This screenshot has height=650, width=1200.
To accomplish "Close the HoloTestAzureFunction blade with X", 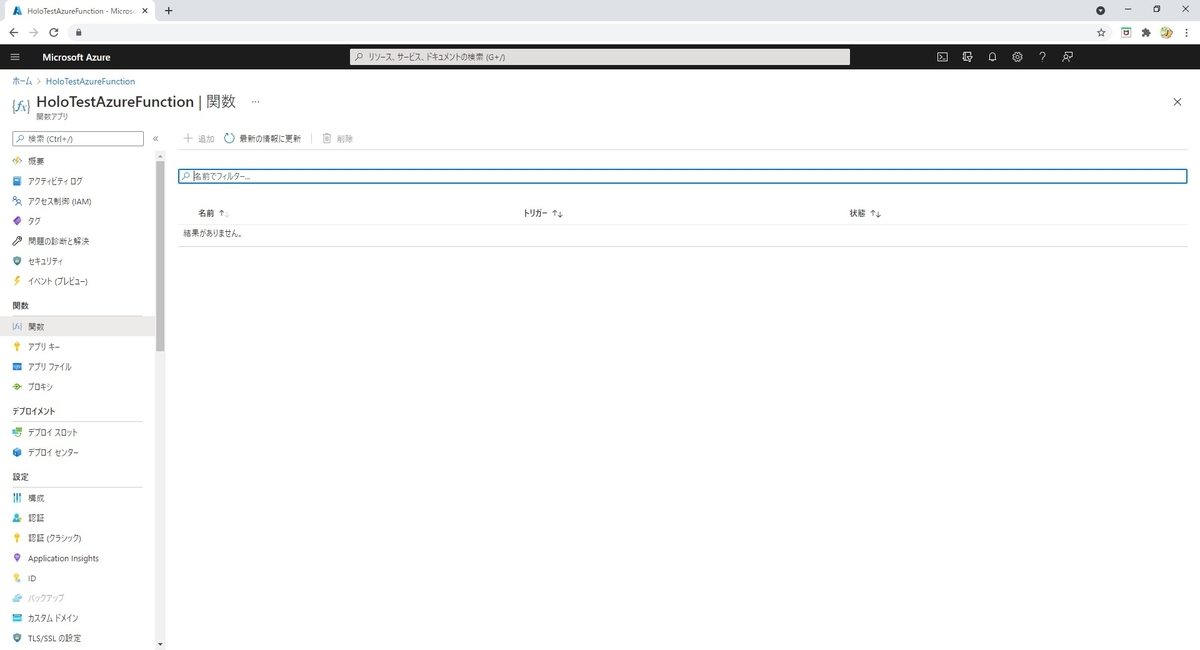I will 1177,102.
